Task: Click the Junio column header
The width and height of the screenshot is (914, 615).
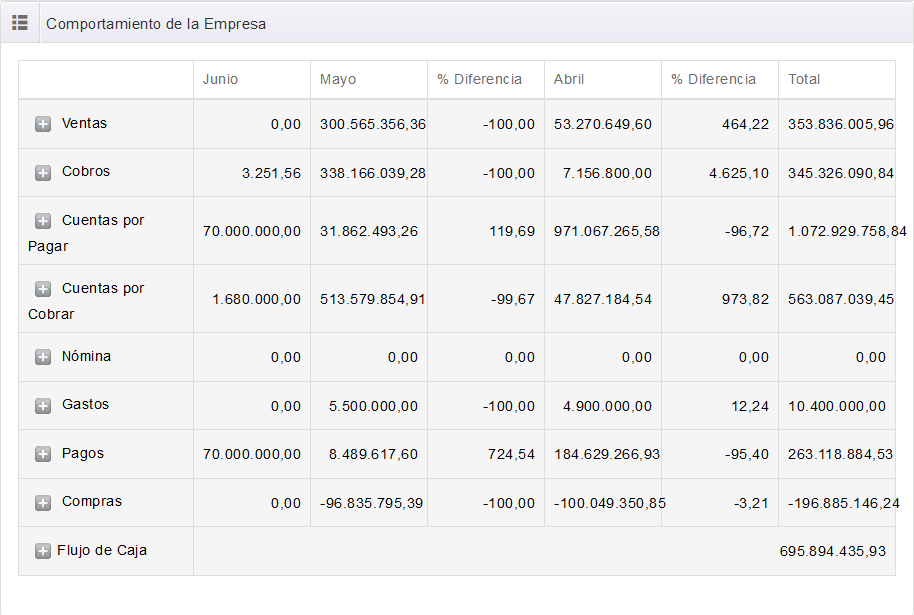Action: 221,79
